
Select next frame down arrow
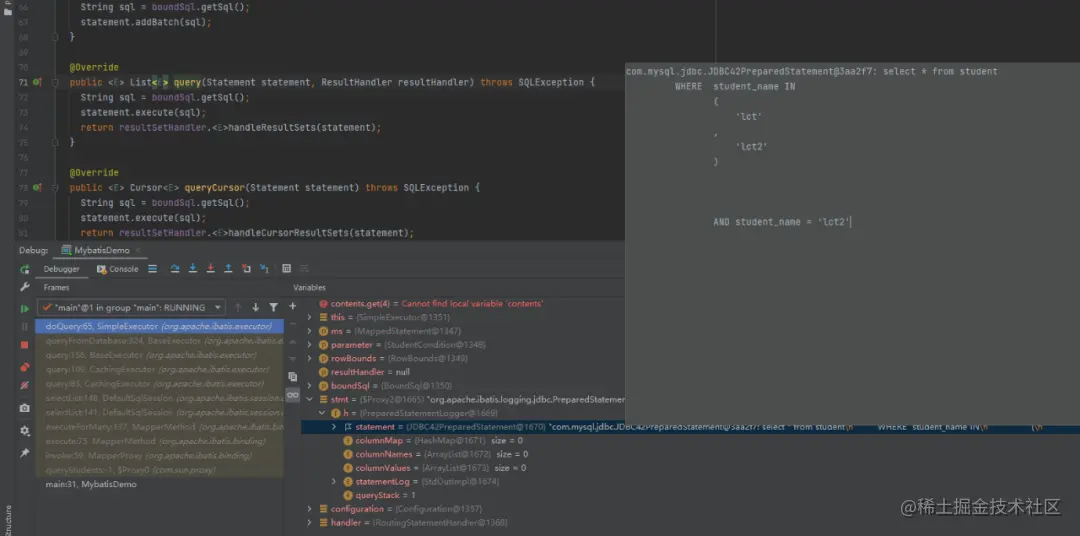[x=256, y=307]
